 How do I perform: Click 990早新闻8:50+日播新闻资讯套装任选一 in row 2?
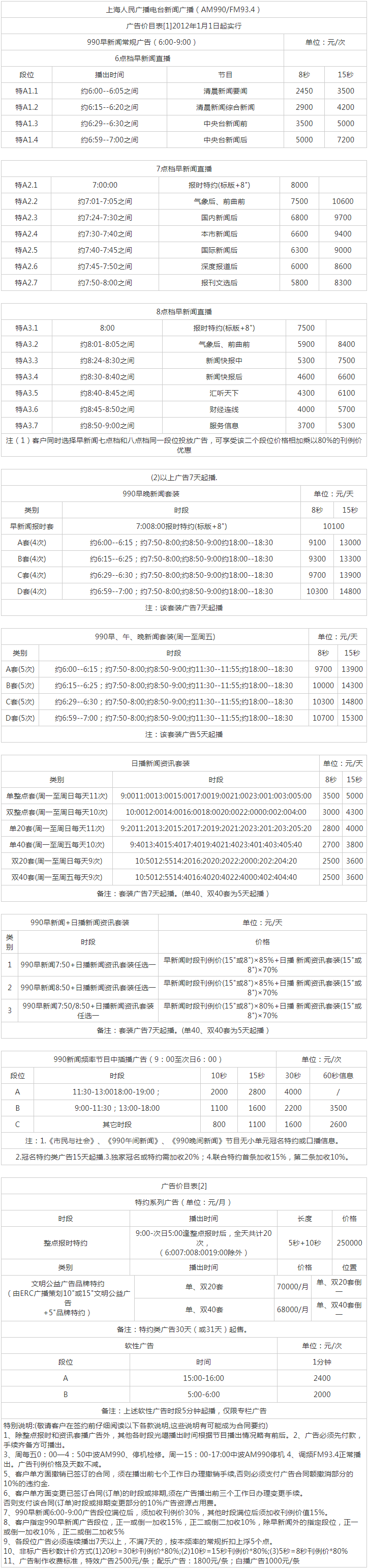click(x=87, y=987)
